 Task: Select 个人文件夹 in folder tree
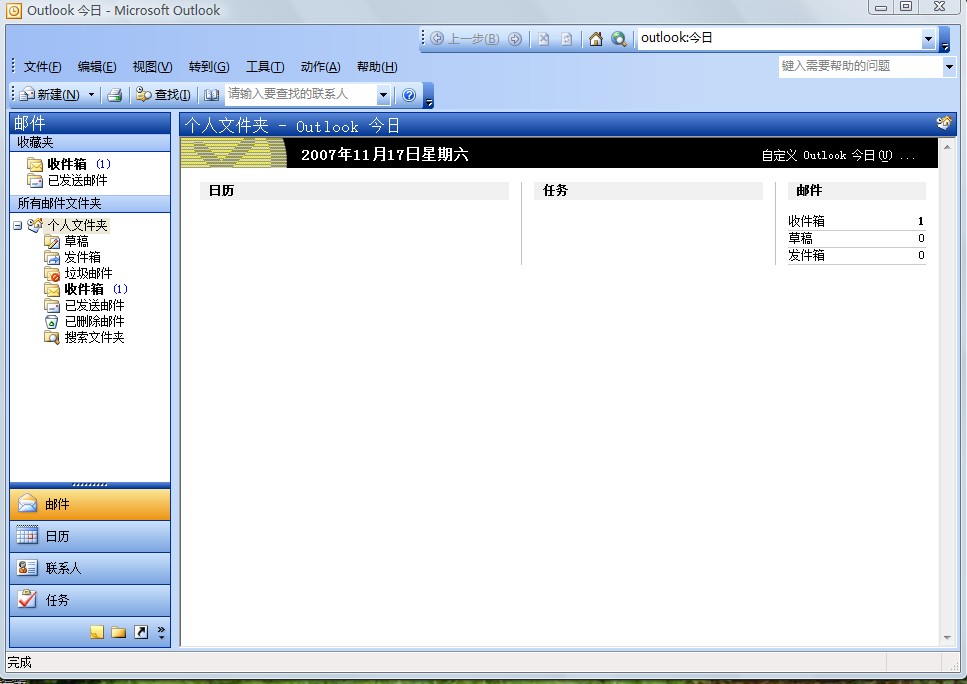[x=77, y=225]
